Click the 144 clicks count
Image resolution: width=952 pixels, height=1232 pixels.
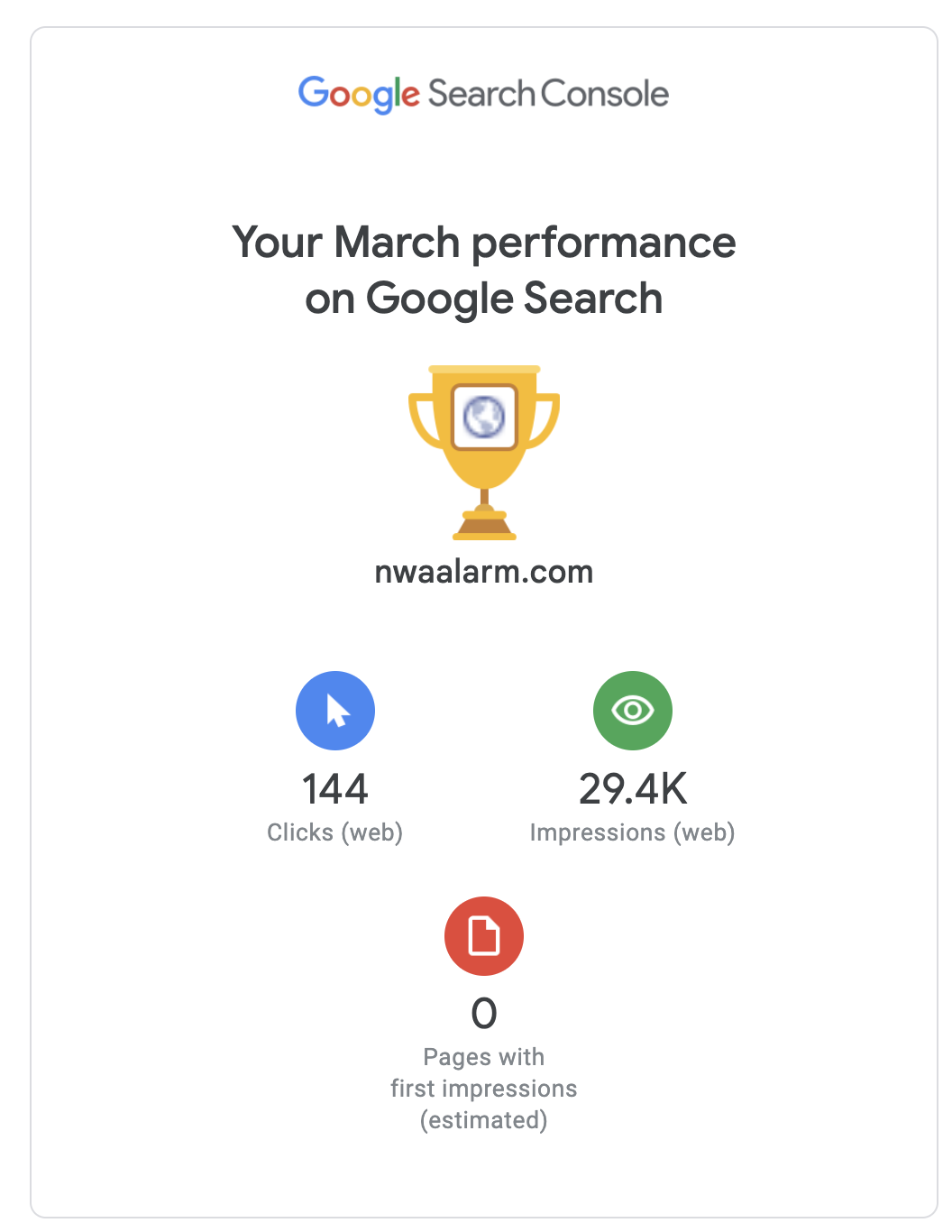click(x=335, y=789)
